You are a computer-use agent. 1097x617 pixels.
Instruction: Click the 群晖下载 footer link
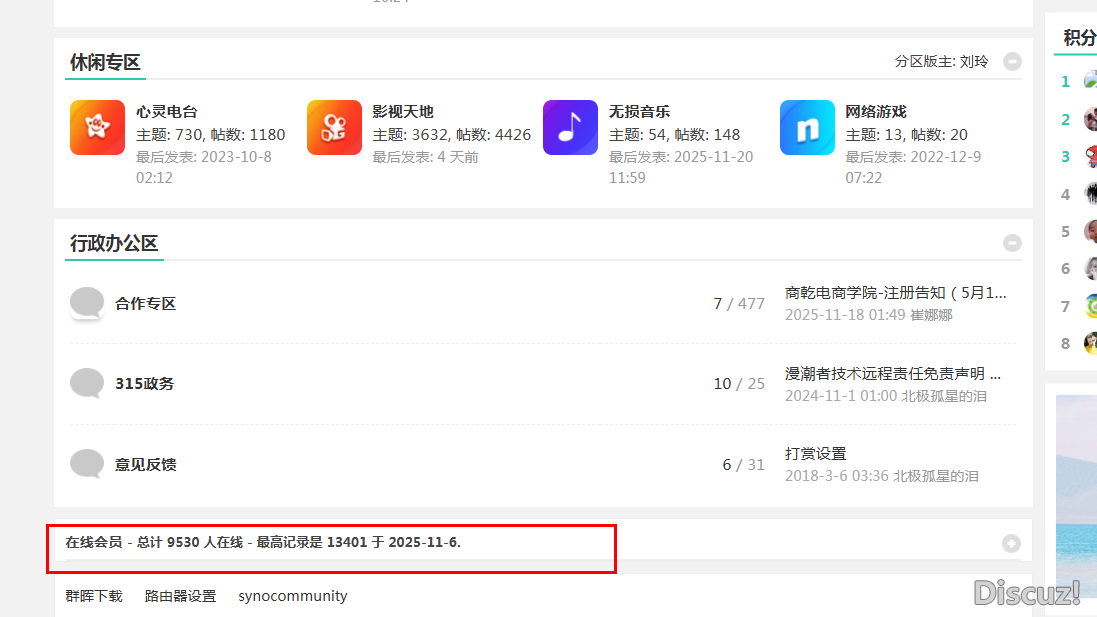(x=93, y=595)
